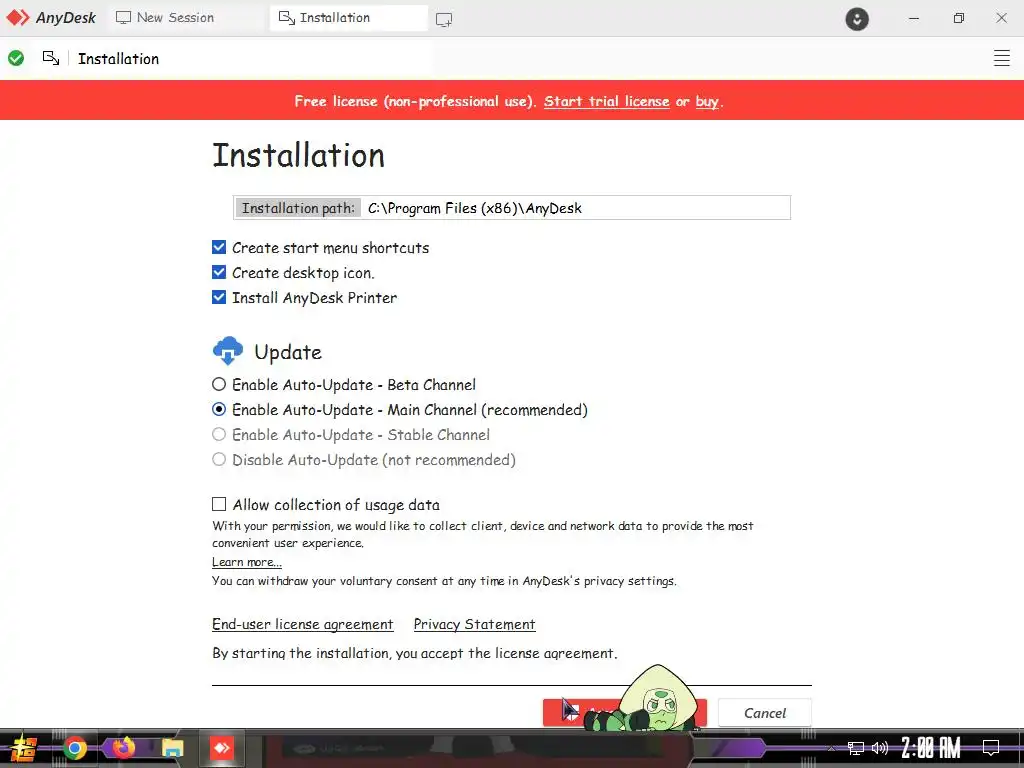This screenshot has width=1024, height=768.
Task: Open the Start menu icon on taskbar
Action: click(24, 748)
